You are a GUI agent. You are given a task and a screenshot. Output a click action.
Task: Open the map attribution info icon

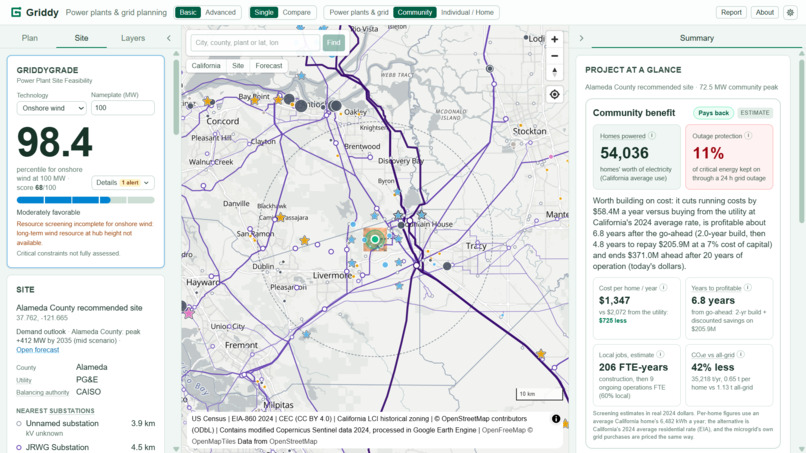(556, 419)
